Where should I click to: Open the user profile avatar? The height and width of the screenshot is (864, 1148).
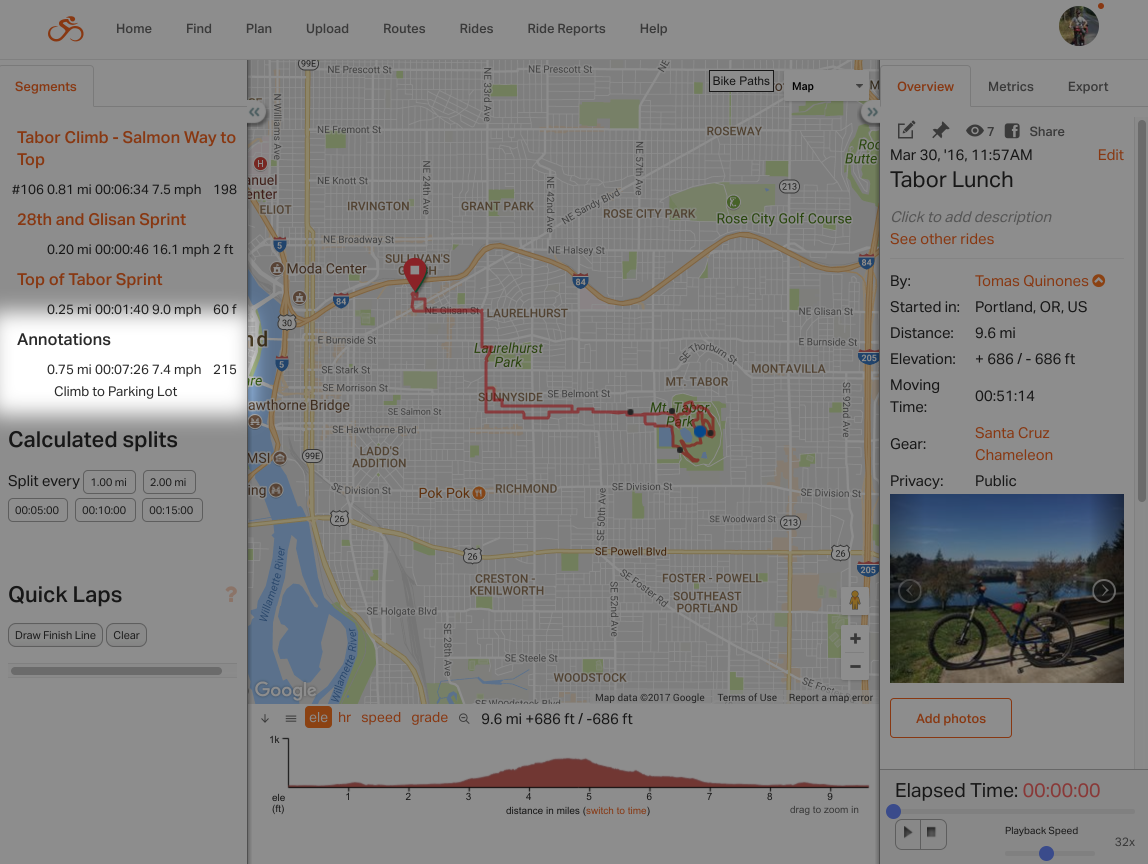1078,26
